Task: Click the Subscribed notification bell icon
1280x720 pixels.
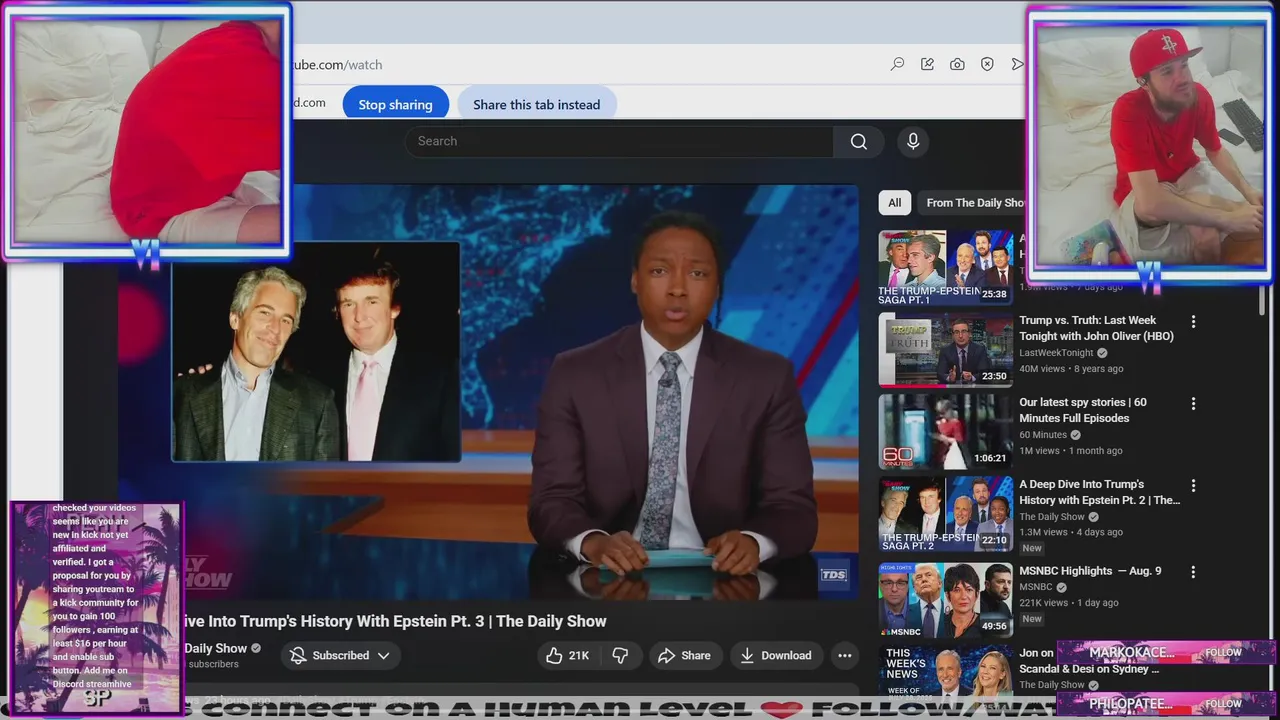Action: 298,655
